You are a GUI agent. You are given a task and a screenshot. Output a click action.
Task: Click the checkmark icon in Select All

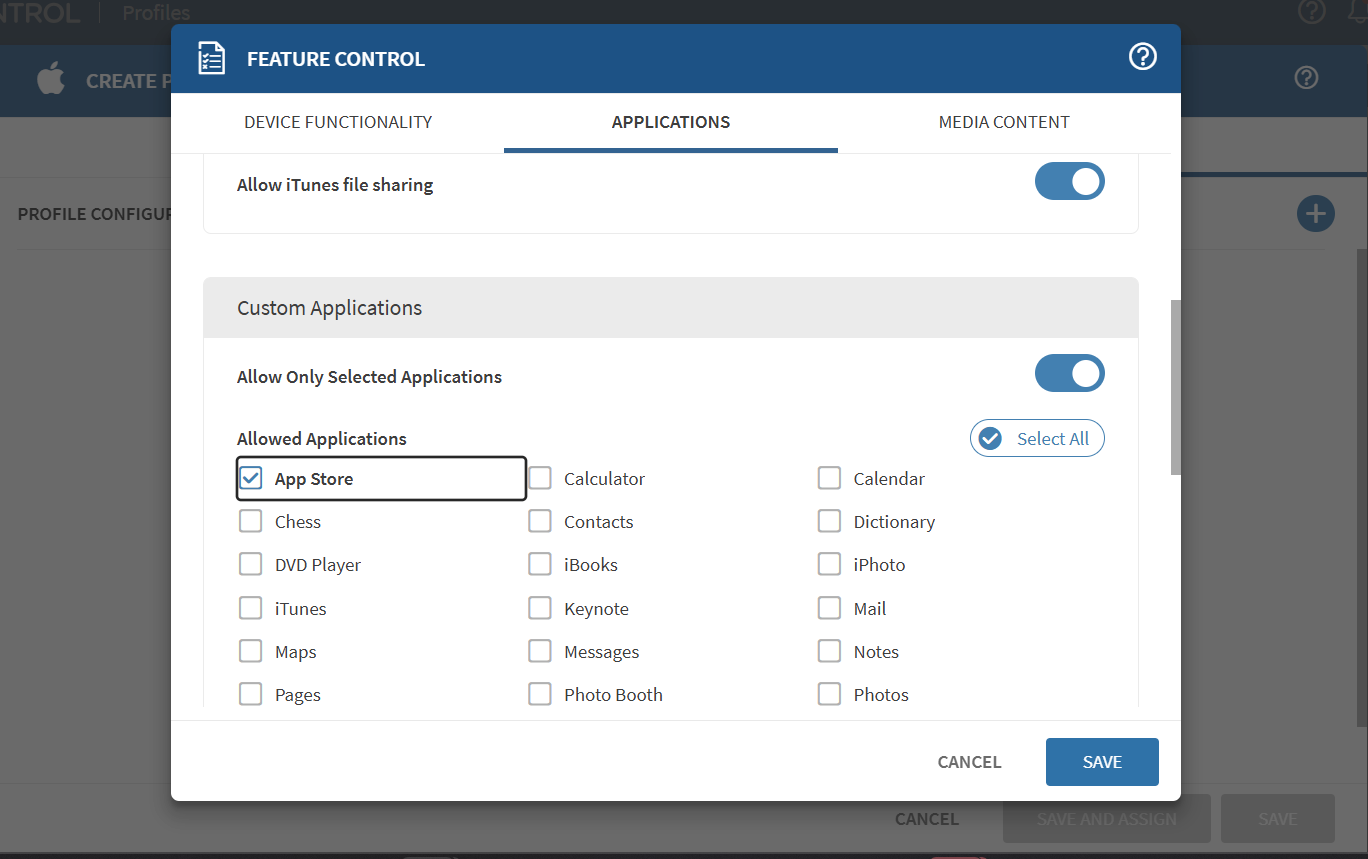click(990, 439)
